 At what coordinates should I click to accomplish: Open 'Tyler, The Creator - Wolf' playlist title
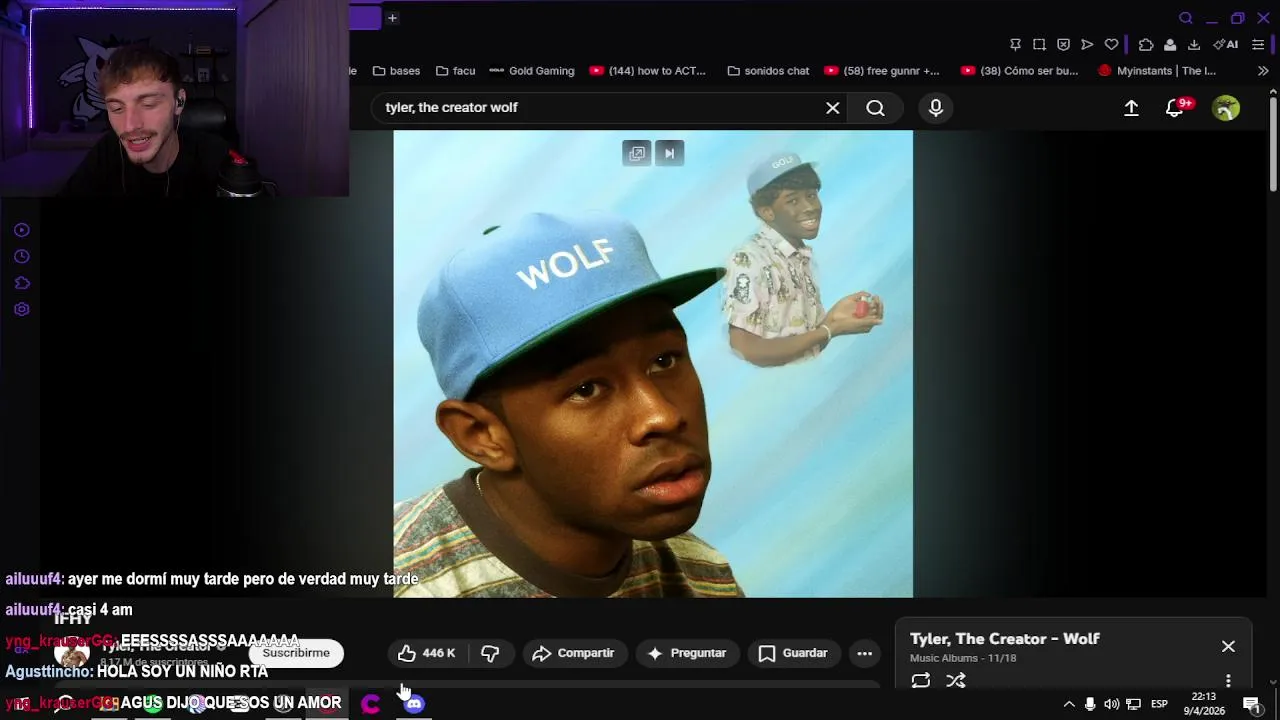[x=1005, y=639]
